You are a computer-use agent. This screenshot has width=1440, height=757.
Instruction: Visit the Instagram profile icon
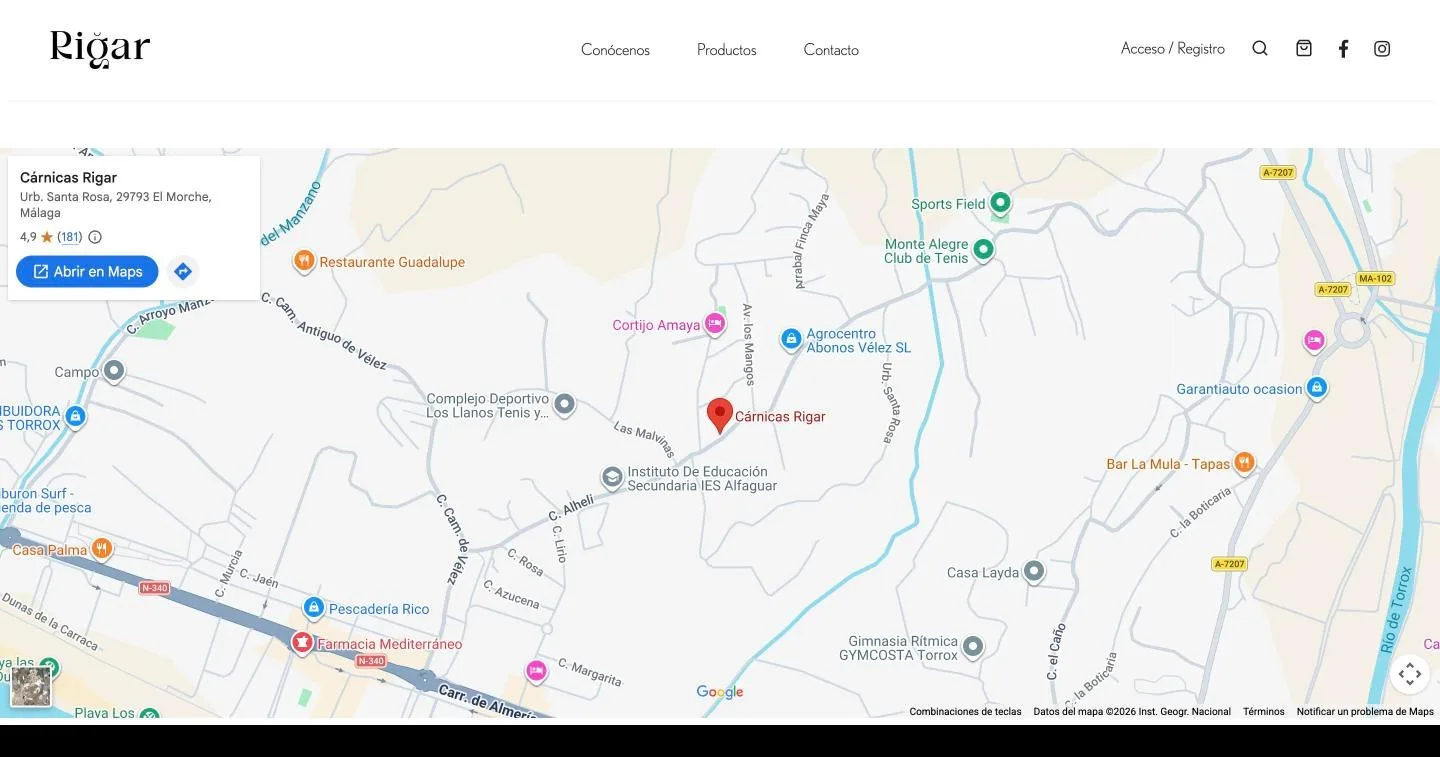(x=1382, y=48)
